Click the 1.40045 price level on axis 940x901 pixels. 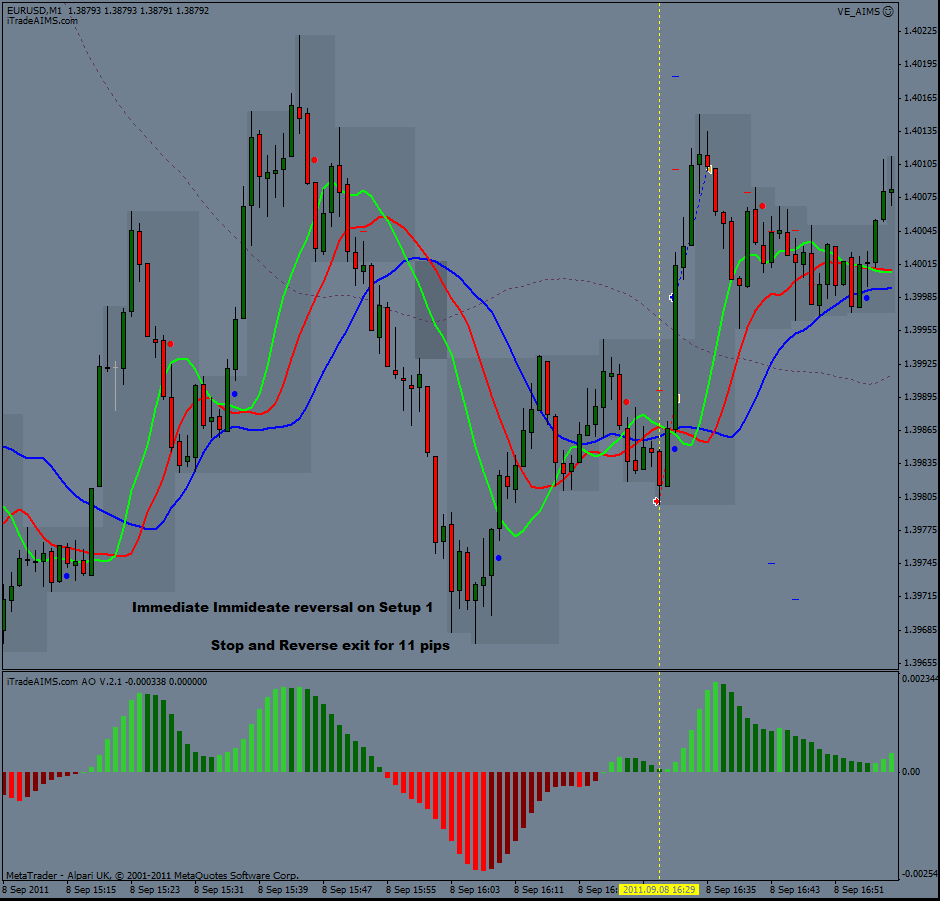[920, 230]
